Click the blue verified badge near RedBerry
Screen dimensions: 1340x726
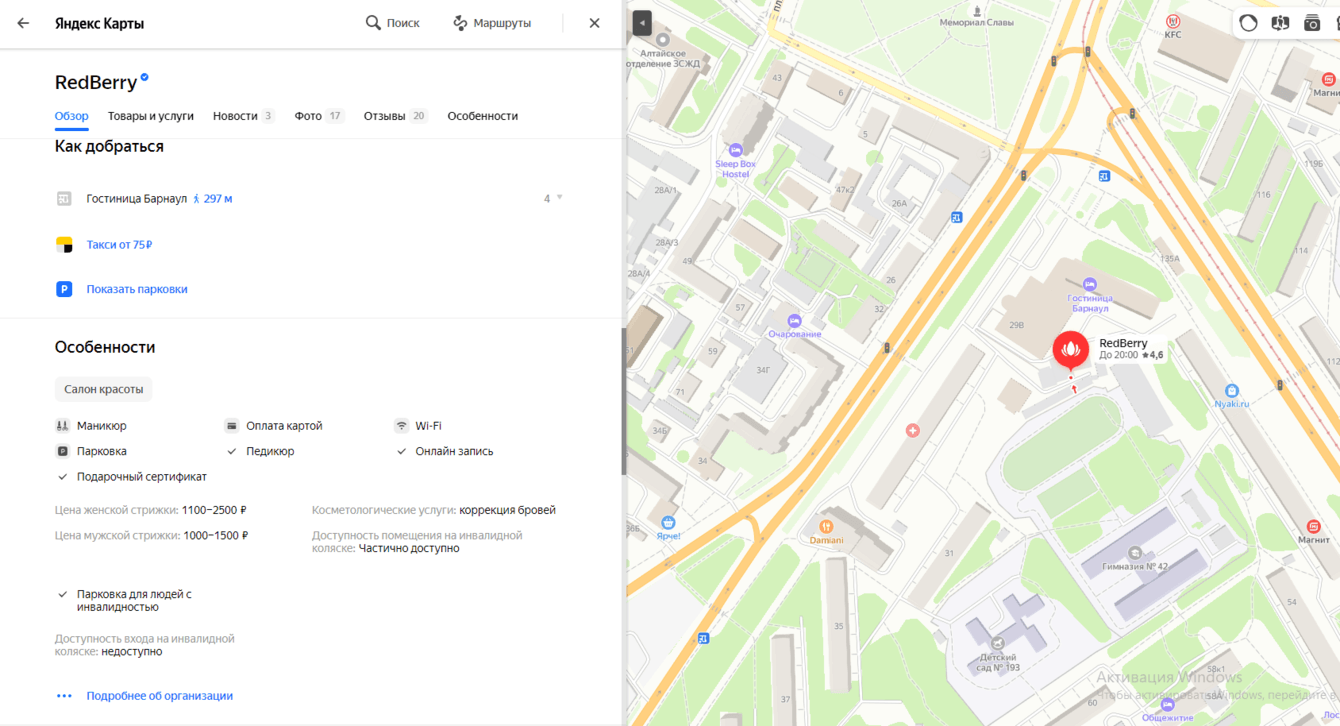click(x=145, y=77)
